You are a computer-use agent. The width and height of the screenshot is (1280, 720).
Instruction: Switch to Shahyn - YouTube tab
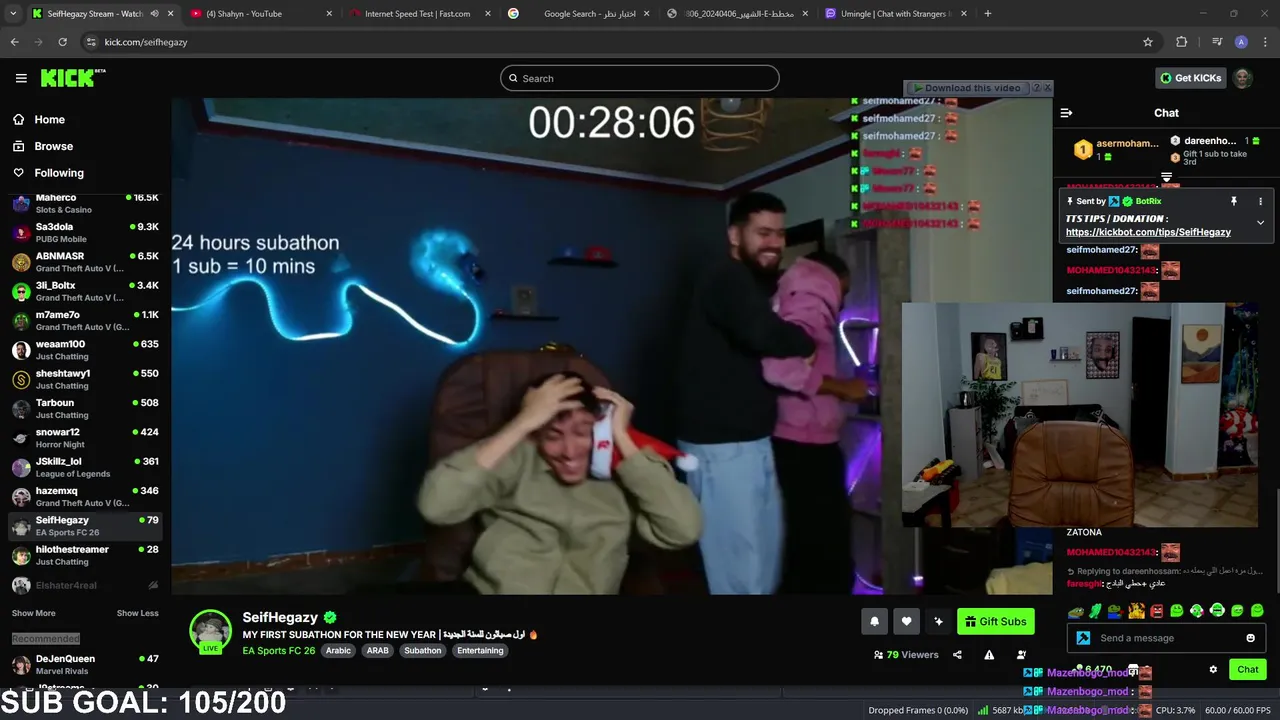[261, 14]
